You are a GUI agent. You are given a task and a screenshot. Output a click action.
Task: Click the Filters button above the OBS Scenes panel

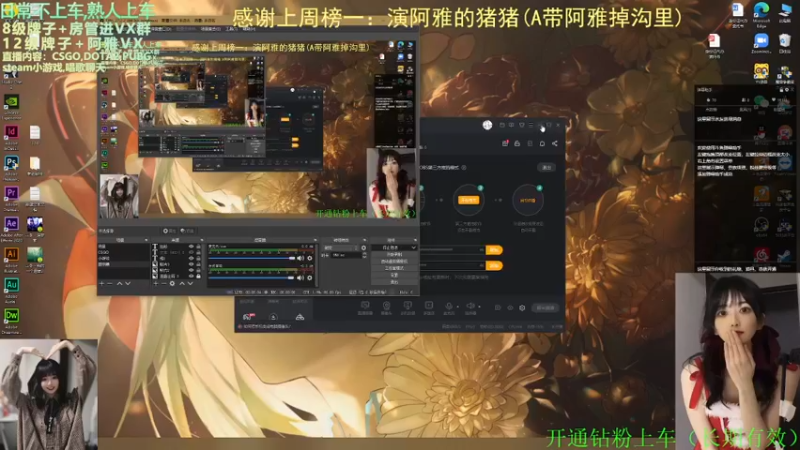188,231
